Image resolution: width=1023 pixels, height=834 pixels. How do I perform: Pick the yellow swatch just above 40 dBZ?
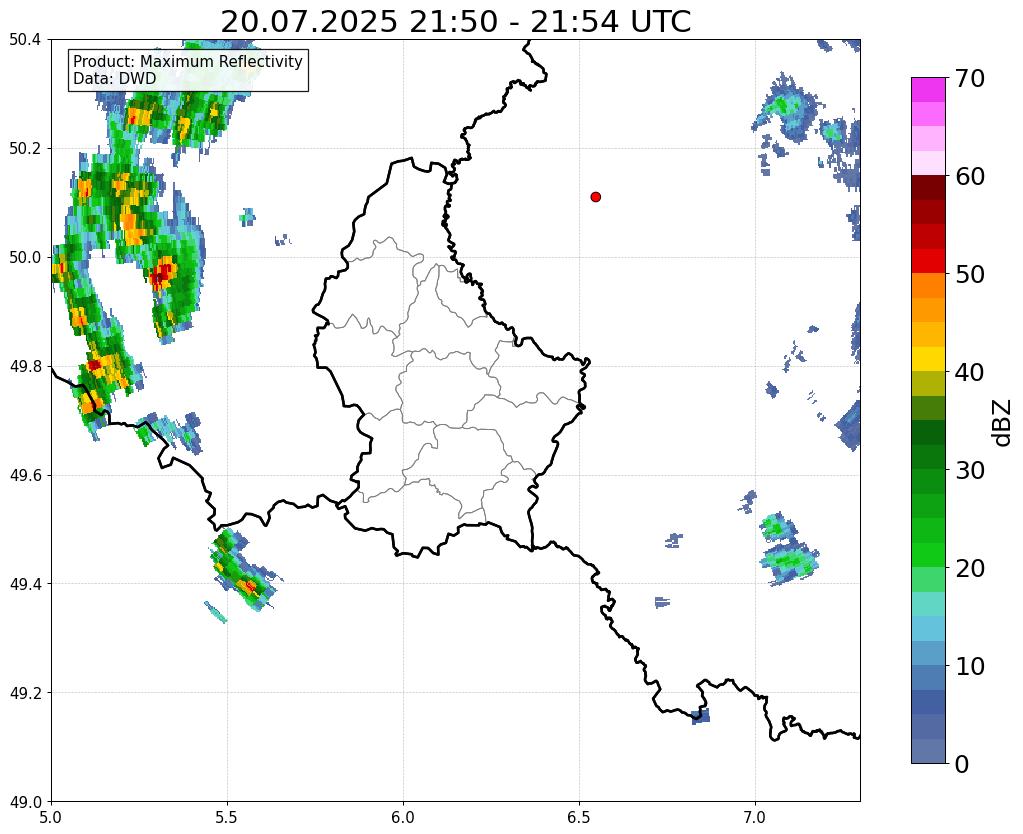coord(928,359)
